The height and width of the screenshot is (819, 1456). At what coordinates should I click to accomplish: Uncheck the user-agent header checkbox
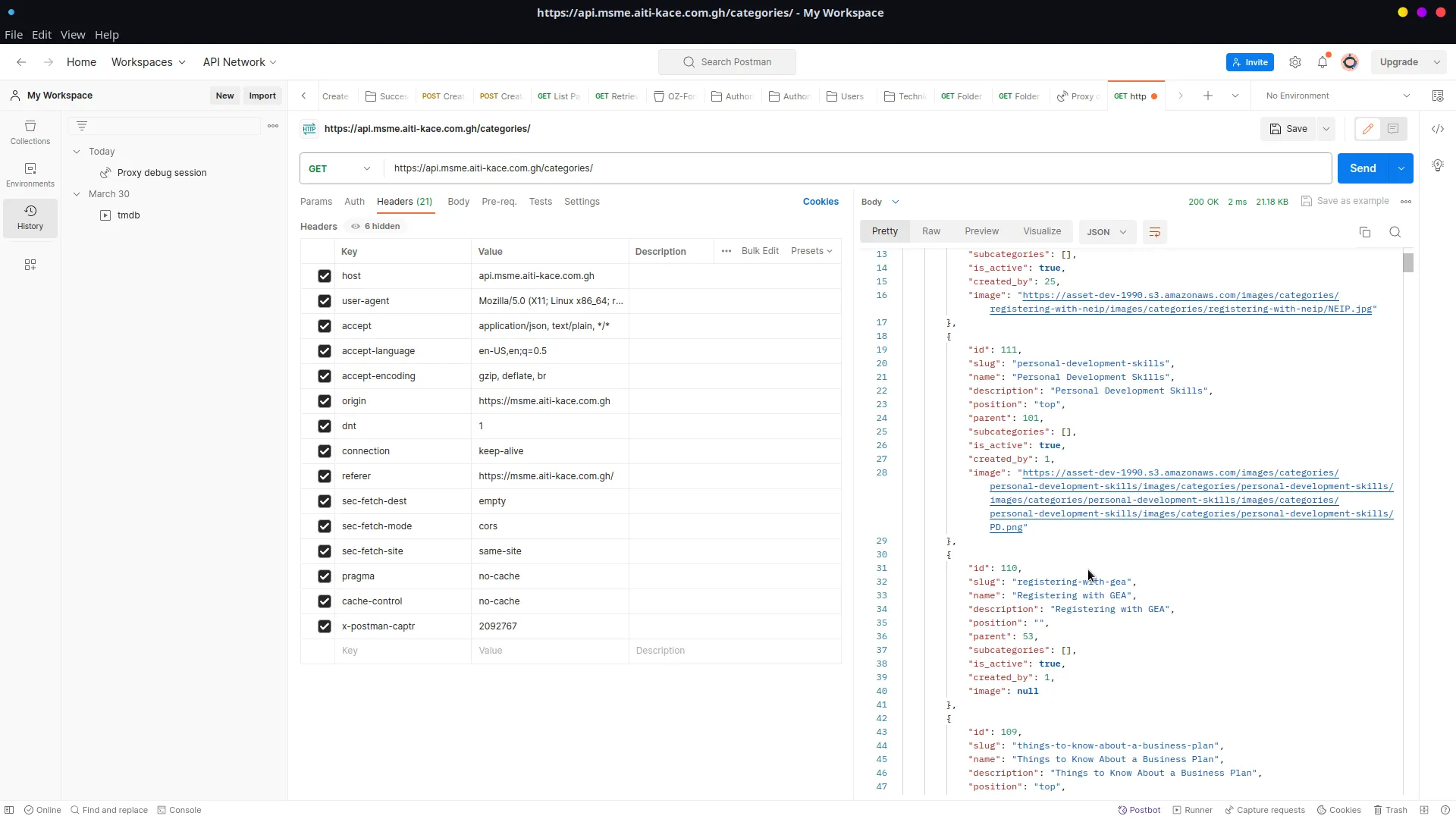[x=325, y=301]
